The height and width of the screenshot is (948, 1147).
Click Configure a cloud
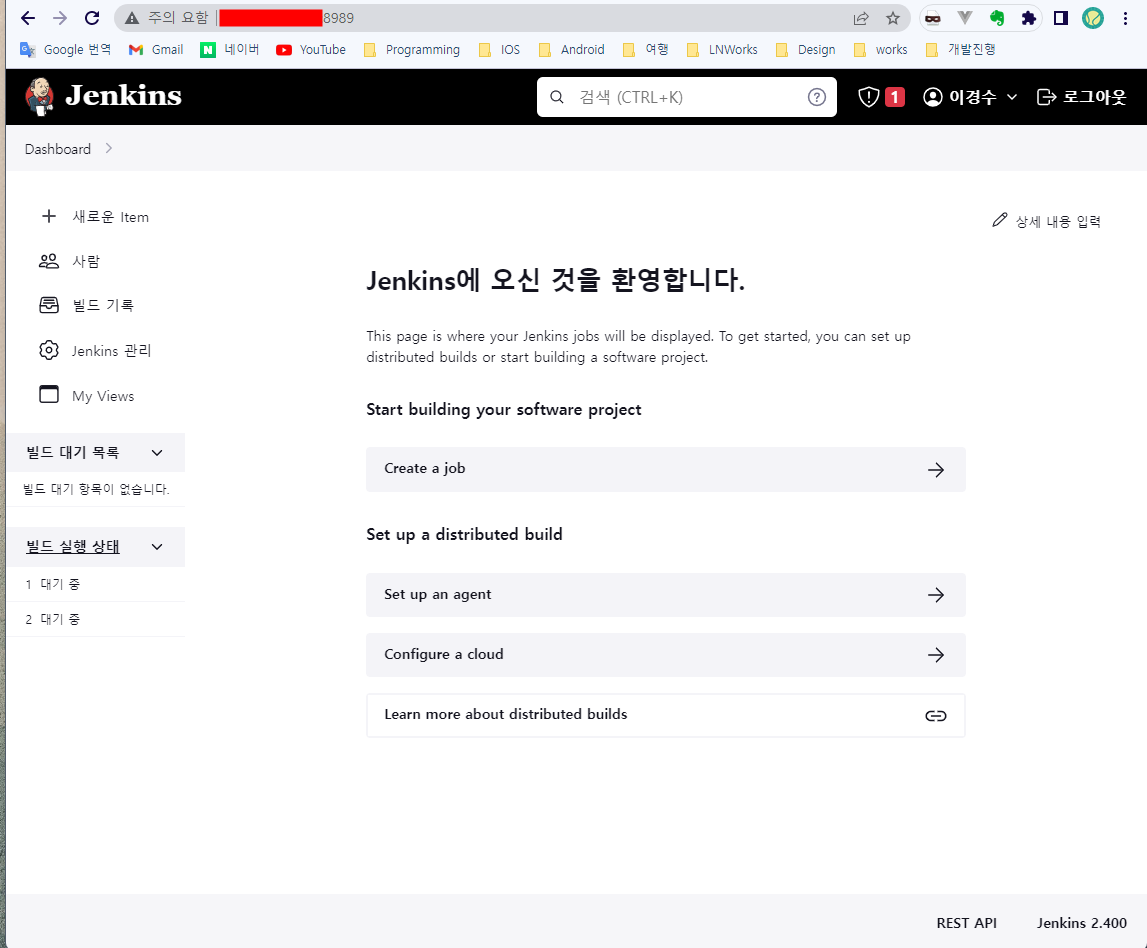[x=666, y=655]
